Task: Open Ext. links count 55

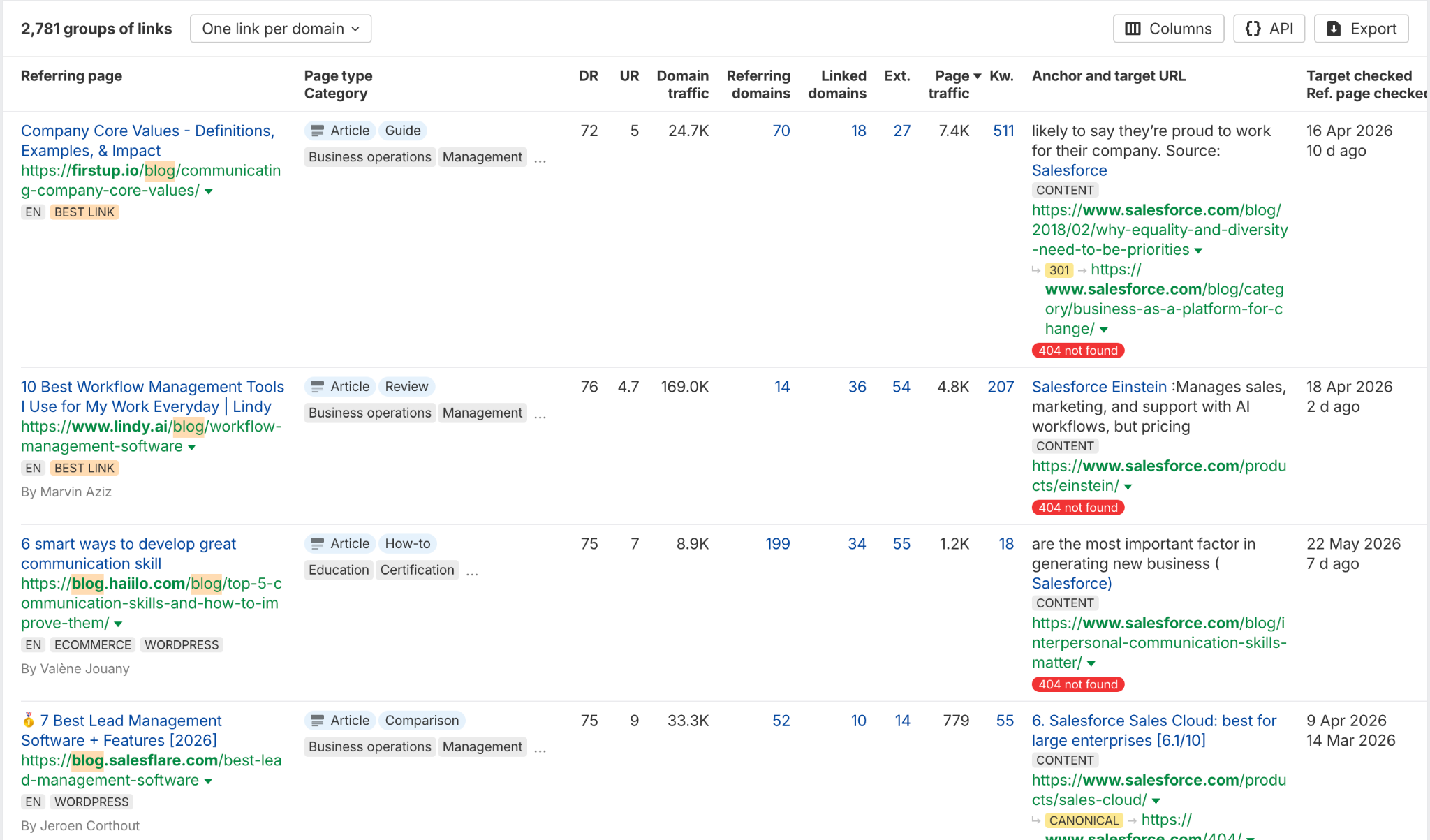Action: click(901, 543)
